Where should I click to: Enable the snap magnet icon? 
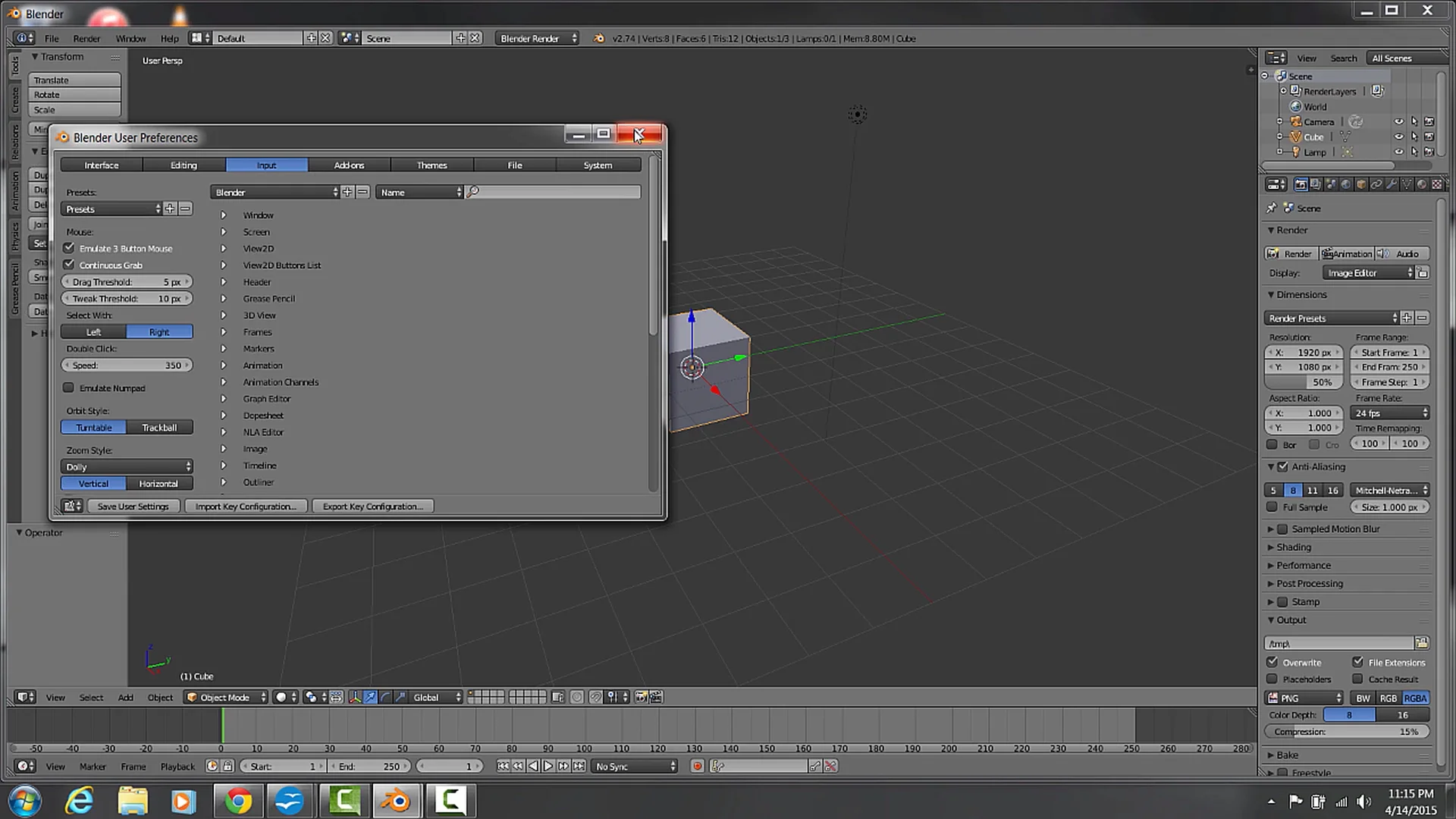595,696
